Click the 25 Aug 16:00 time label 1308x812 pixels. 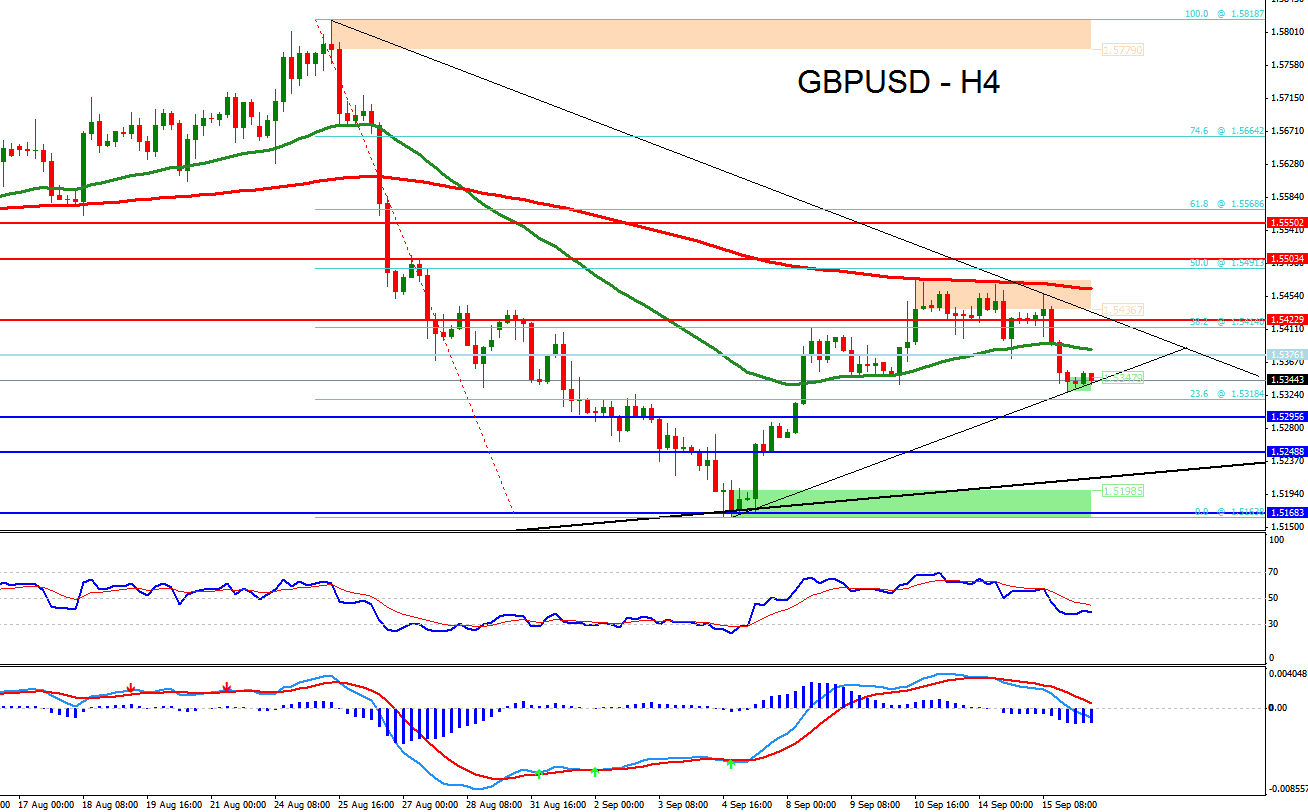366,804
